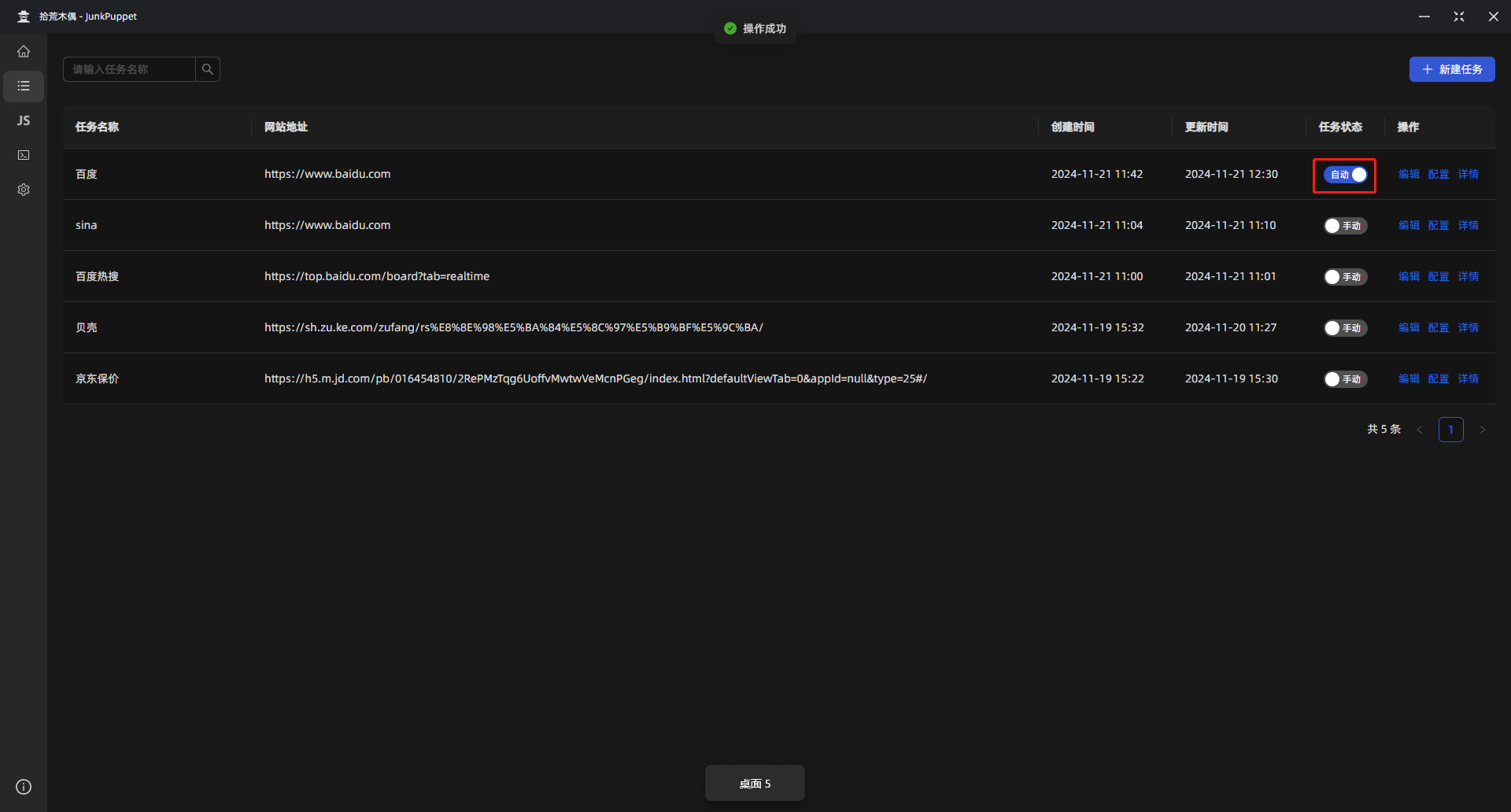1511x812 pixels.
Task: Open the JS scripts sidebar section
Action: [x=24, y=120]
